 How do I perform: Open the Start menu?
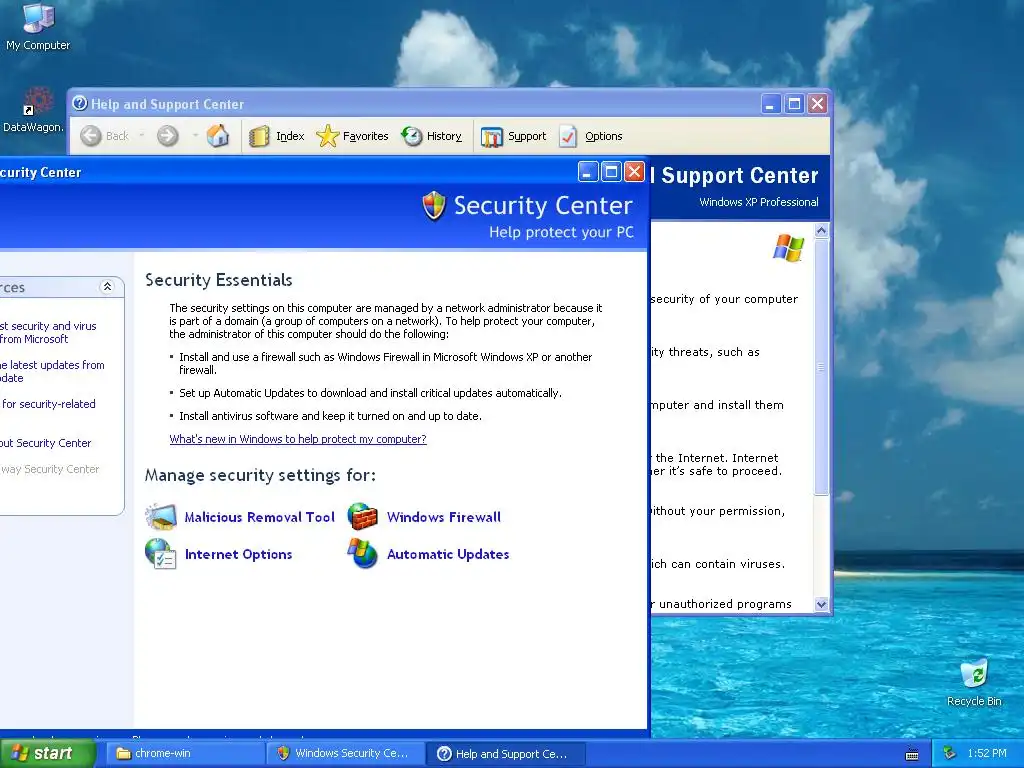48,754
